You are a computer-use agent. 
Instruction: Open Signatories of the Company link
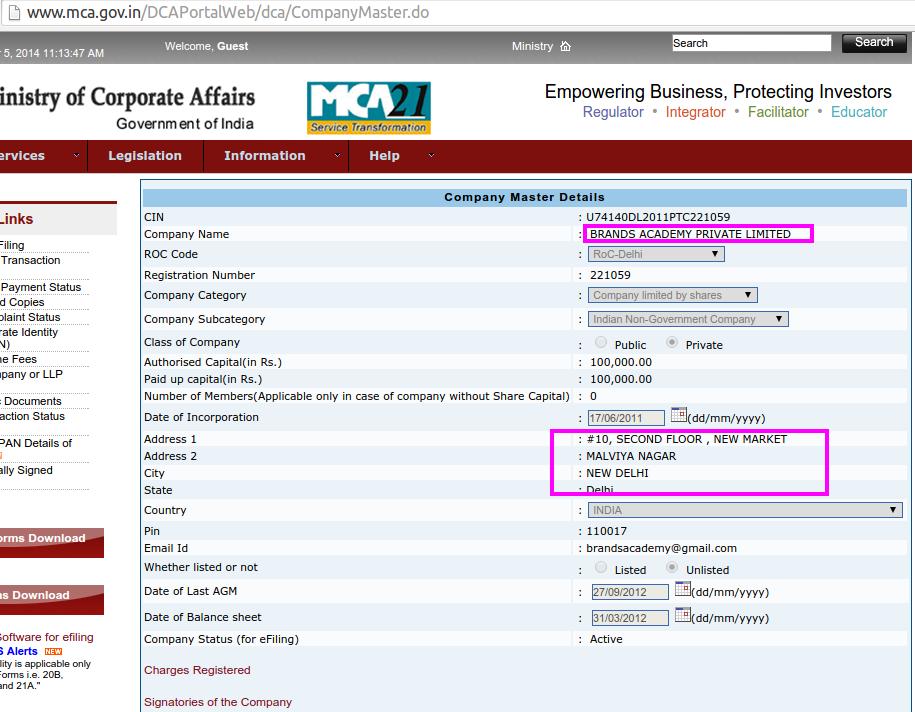pos(218,702)
